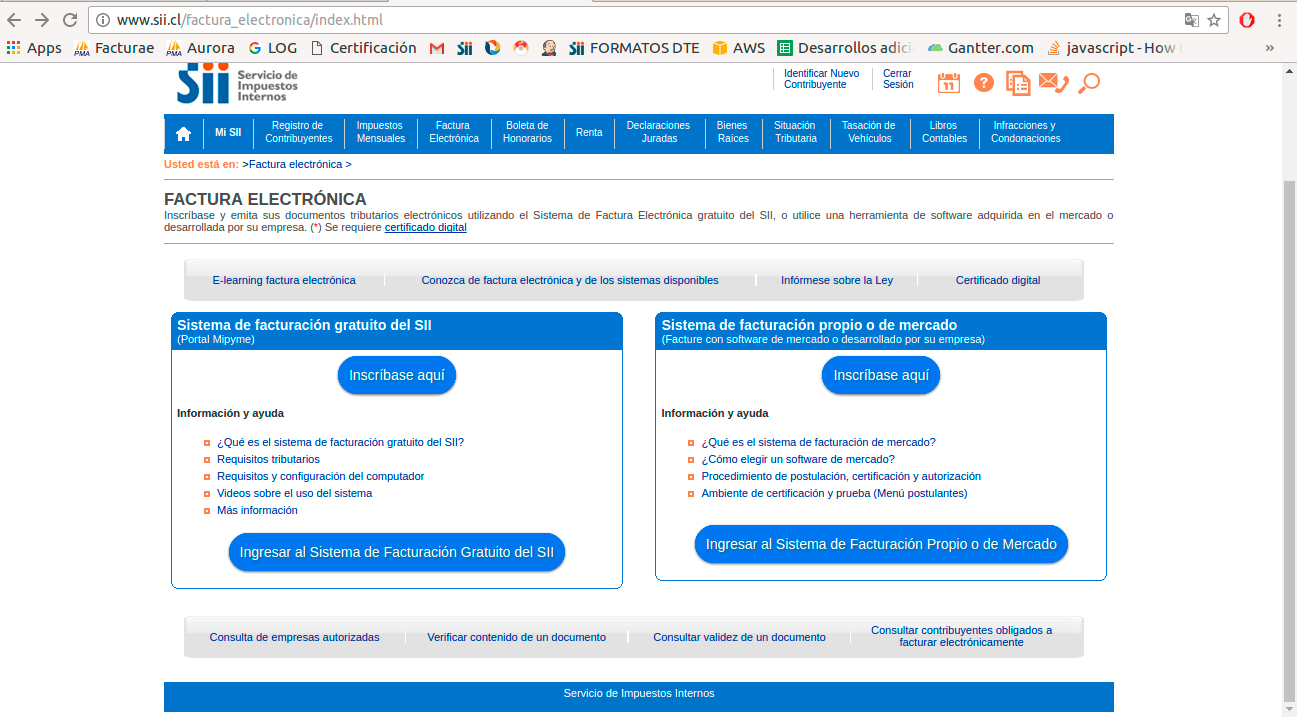Open Impuestos Mensuales menu
This screenshot has width=1297, height=717.
click(380, 133)
